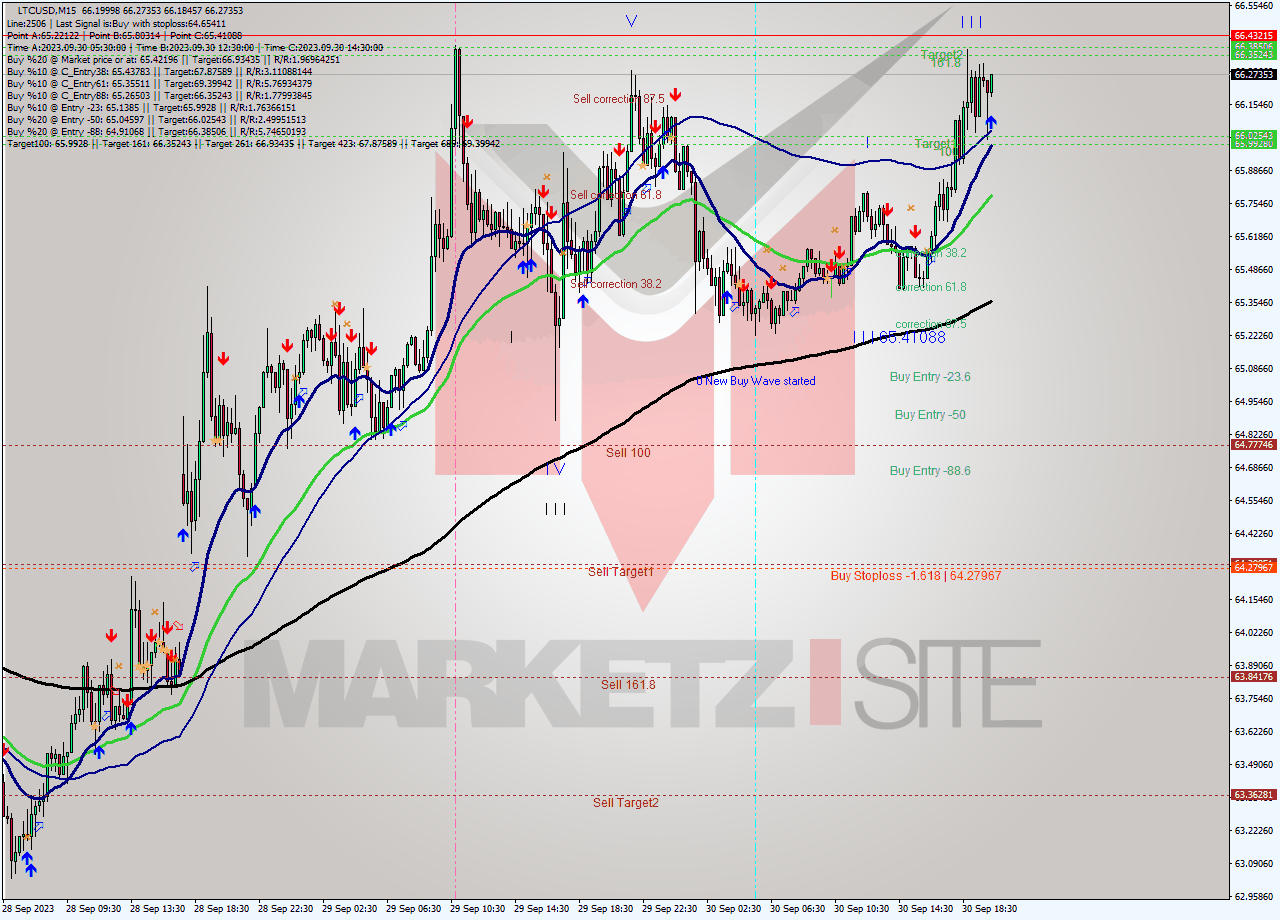Viewport: 1280px width, 920px height.
Task: Click the blue V marker at chart top
Action: (x=631, y=20)
